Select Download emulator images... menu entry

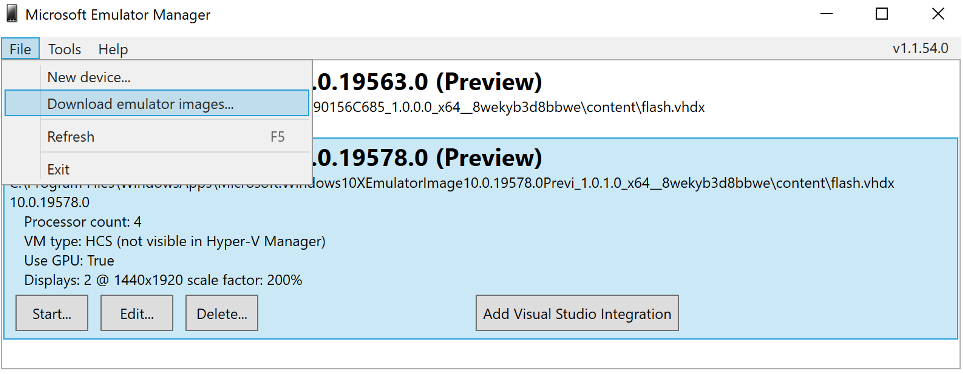[157, 104]
